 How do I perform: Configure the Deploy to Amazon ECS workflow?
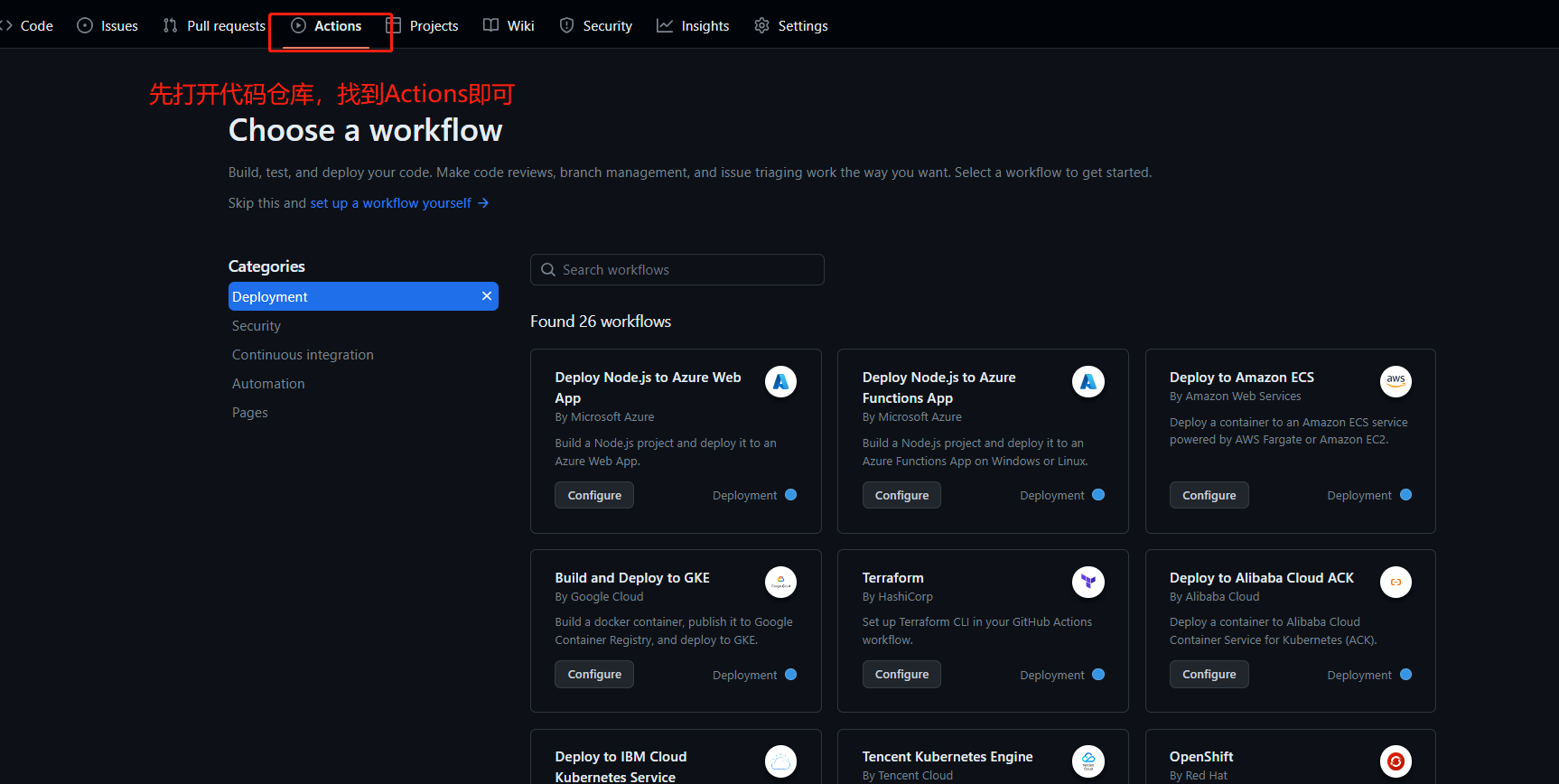1209,496
